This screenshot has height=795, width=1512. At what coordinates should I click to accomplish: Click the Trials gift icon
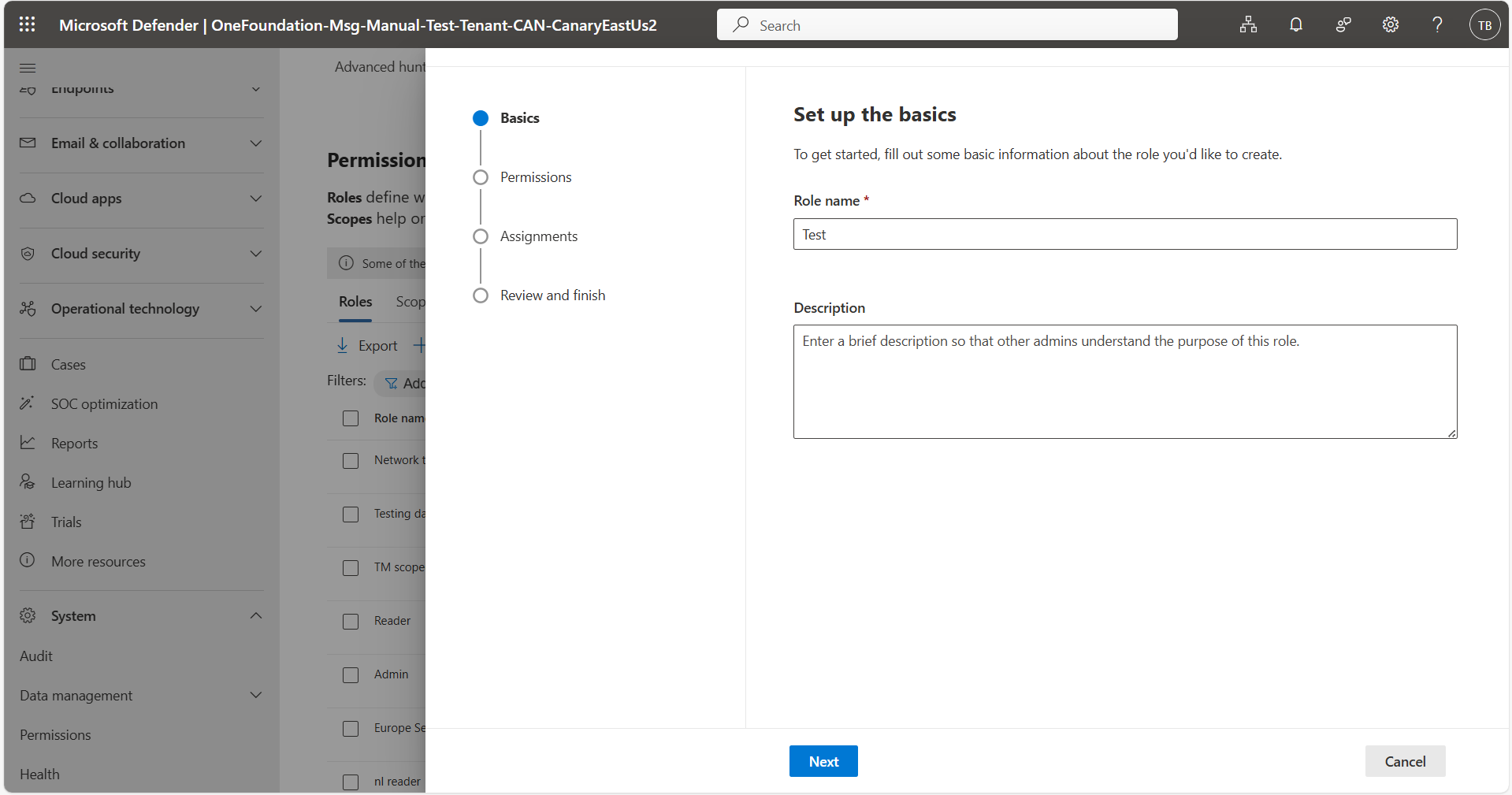click(x=28, y=522)
